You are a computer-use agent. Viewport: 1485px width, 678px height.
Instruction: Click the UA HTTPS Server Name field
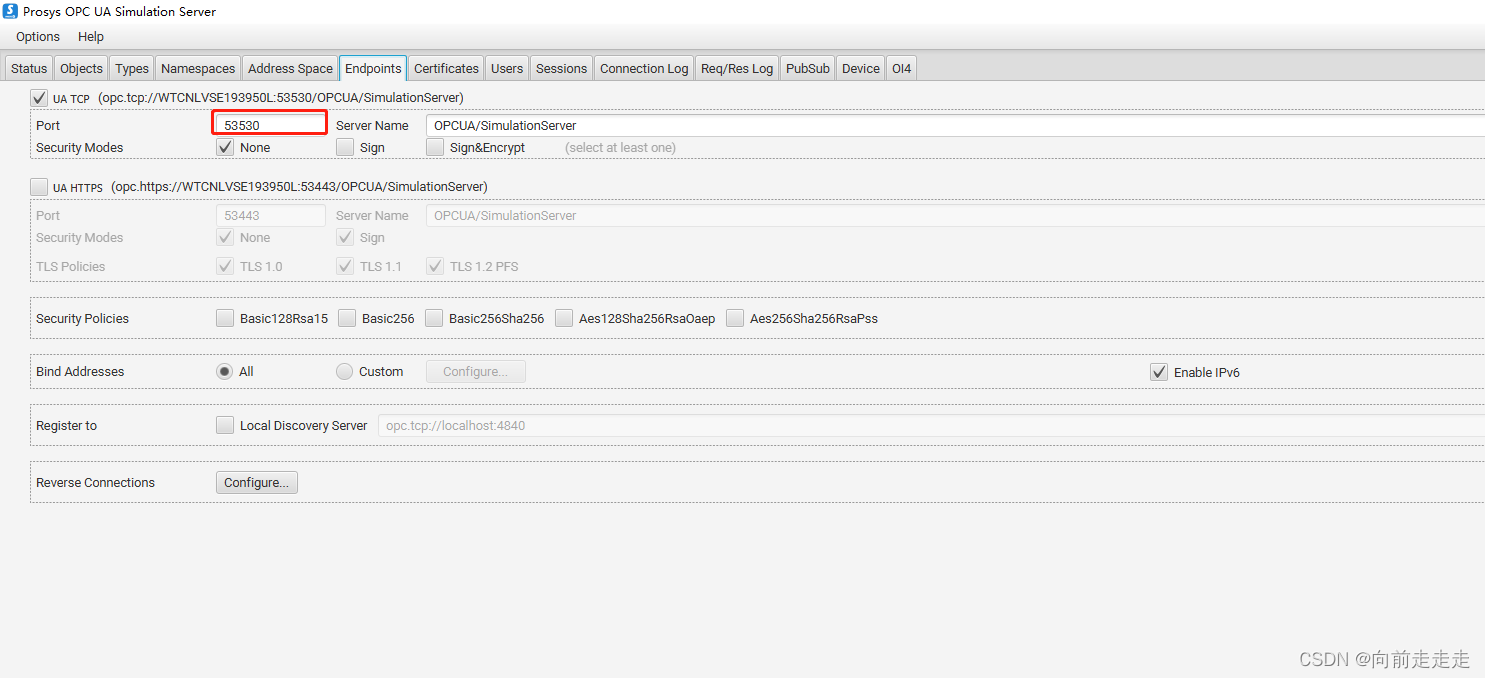pos(955,215)
